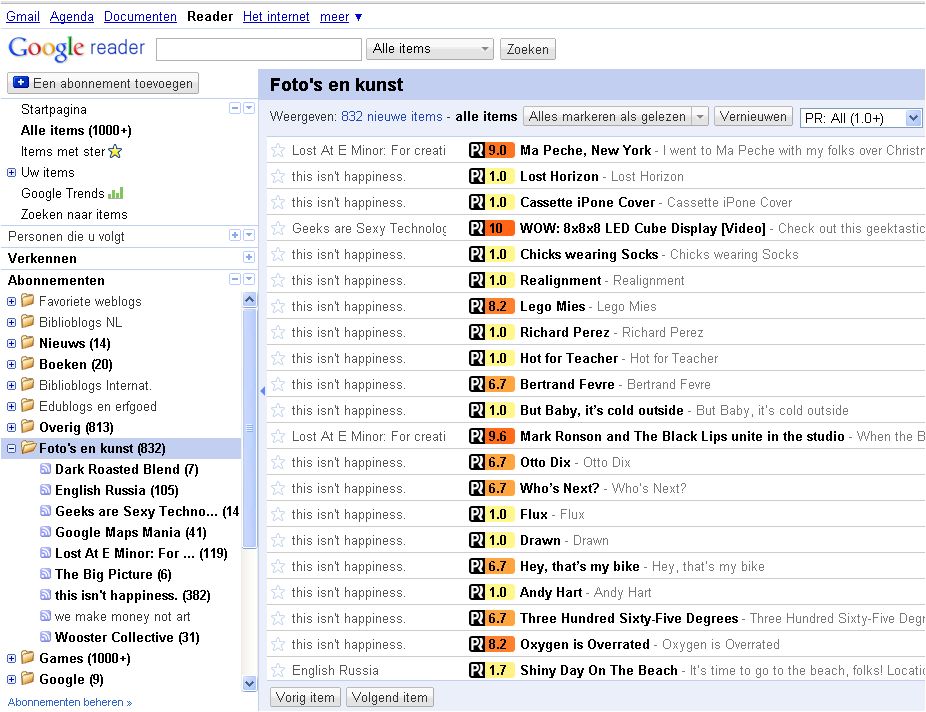Click the Wooster Collective feed icon
The image size is (926, 712).
click(x=45, y=637)
